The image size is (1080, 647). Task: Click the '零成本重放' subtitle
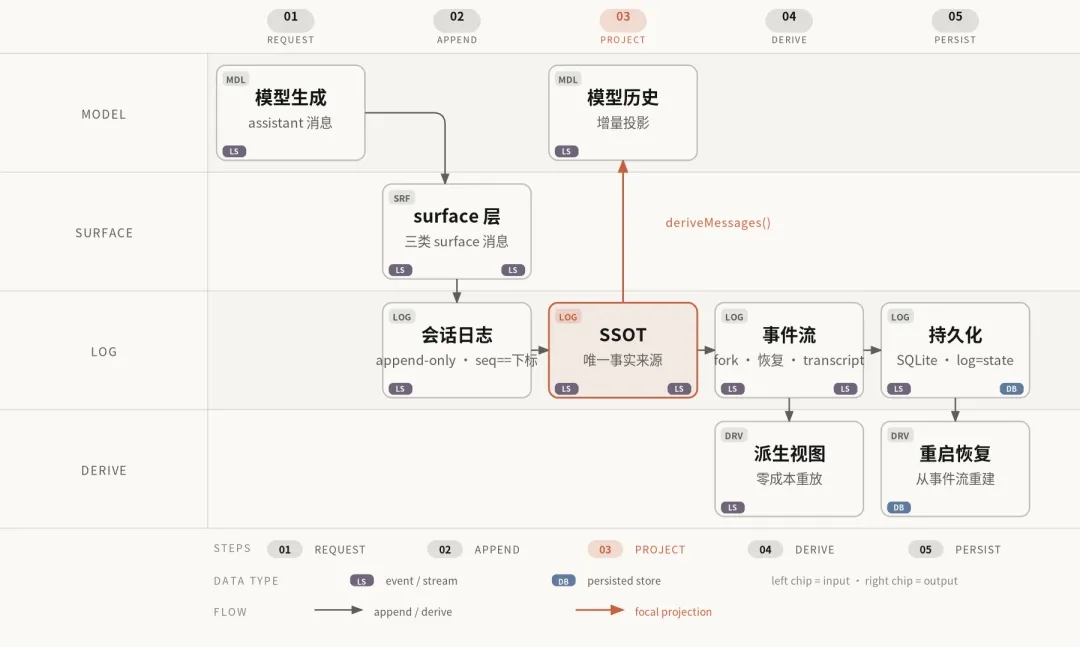789,479
